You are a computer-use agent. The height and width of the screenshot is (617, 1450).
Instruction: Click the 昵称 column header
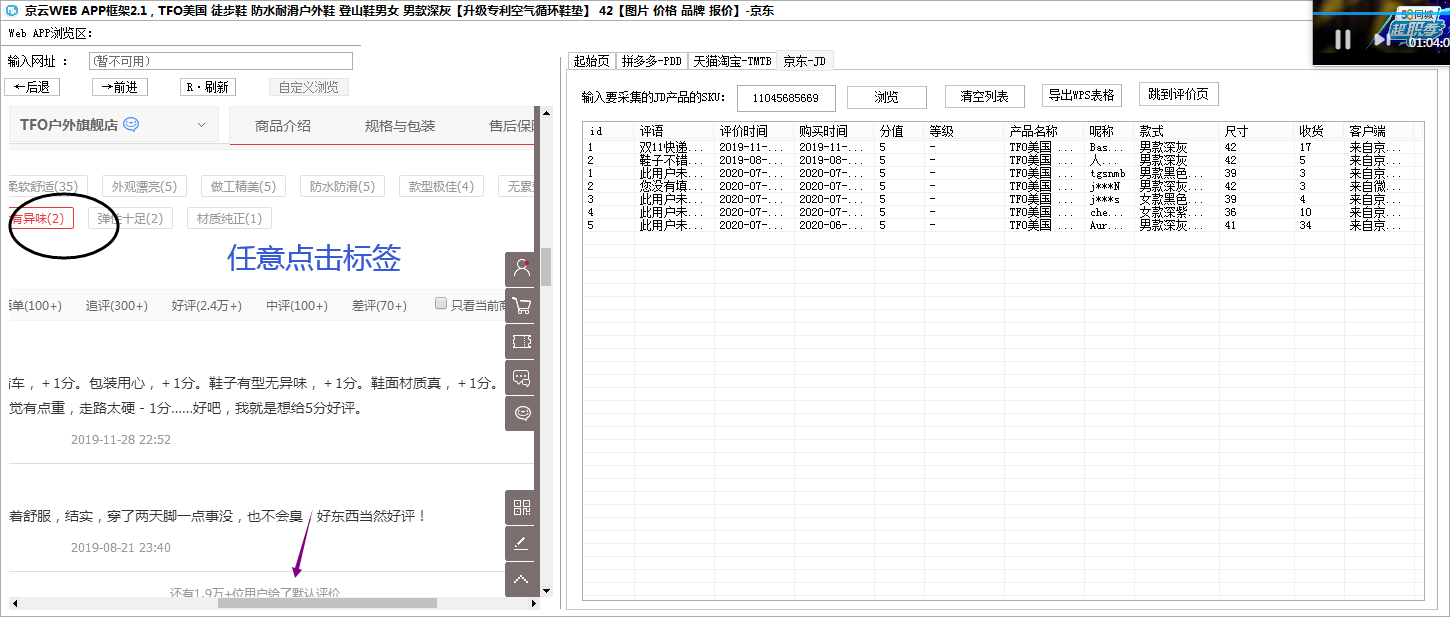point(1109,131)
